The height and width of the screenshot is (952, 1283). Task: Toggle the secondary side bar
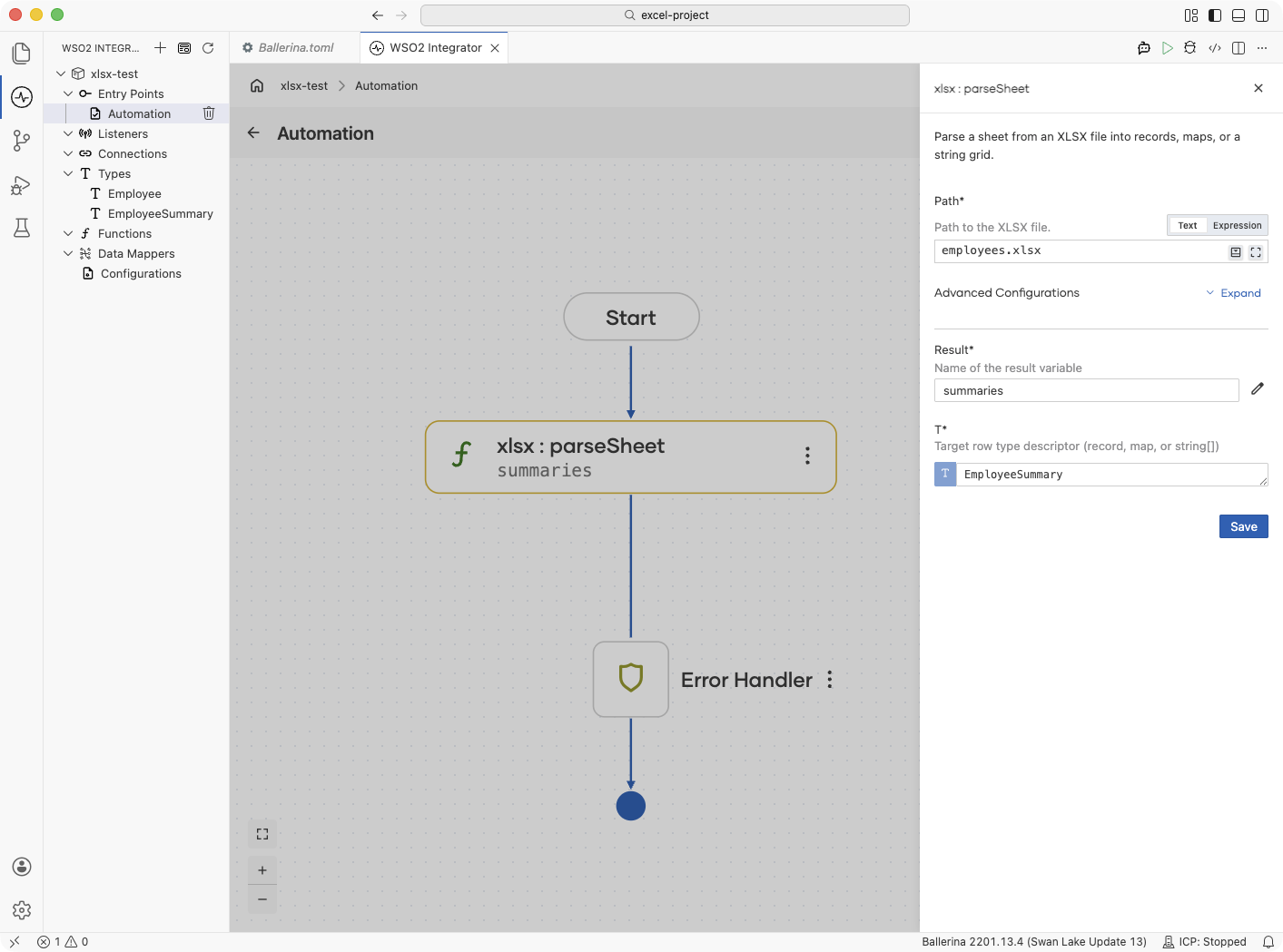click(1262, 15)
